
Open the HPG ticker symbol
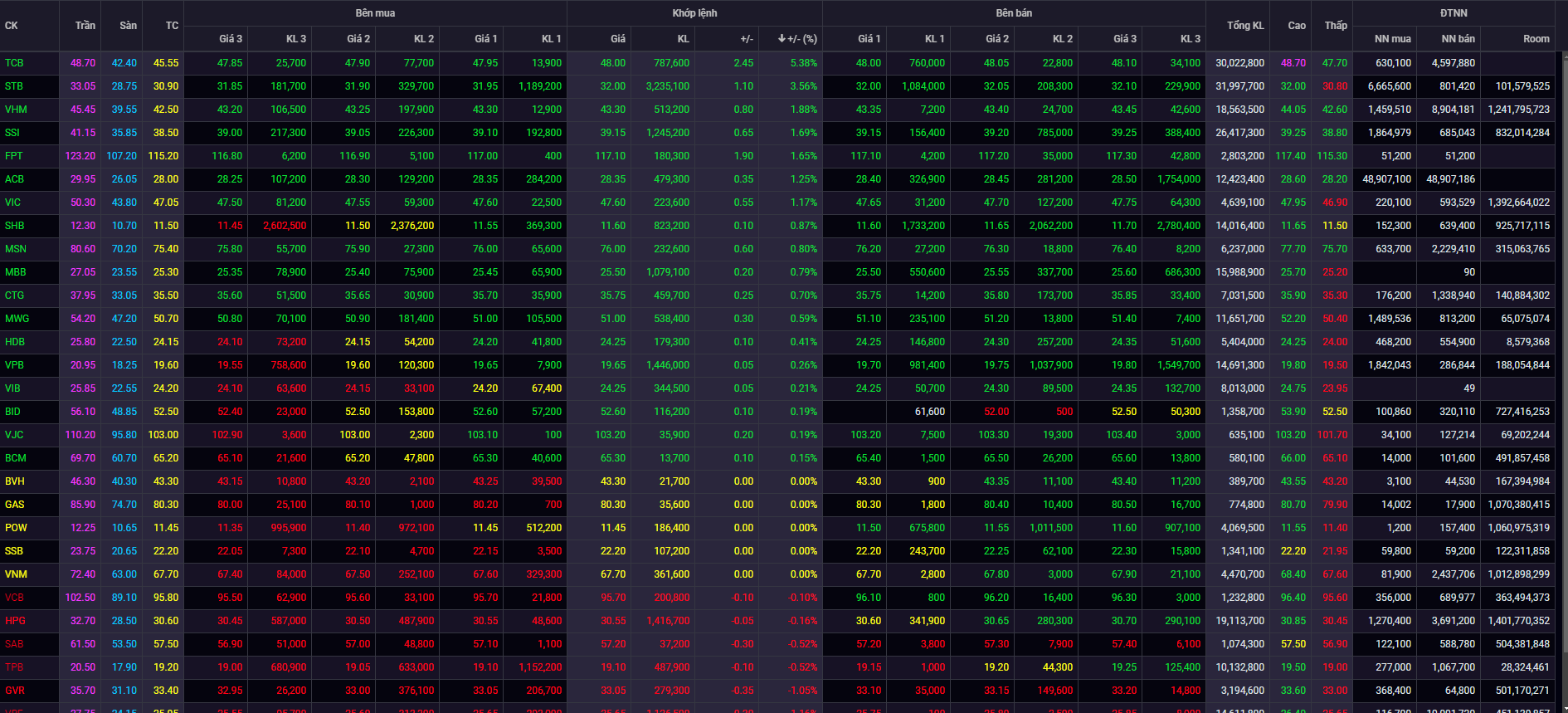click(15, 621)
